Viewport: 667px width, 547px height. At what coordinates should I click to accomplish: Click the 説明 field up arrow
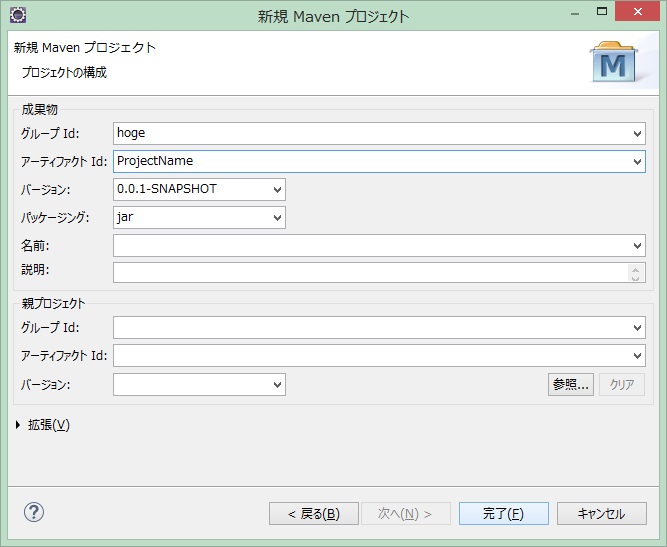(636, 269)
